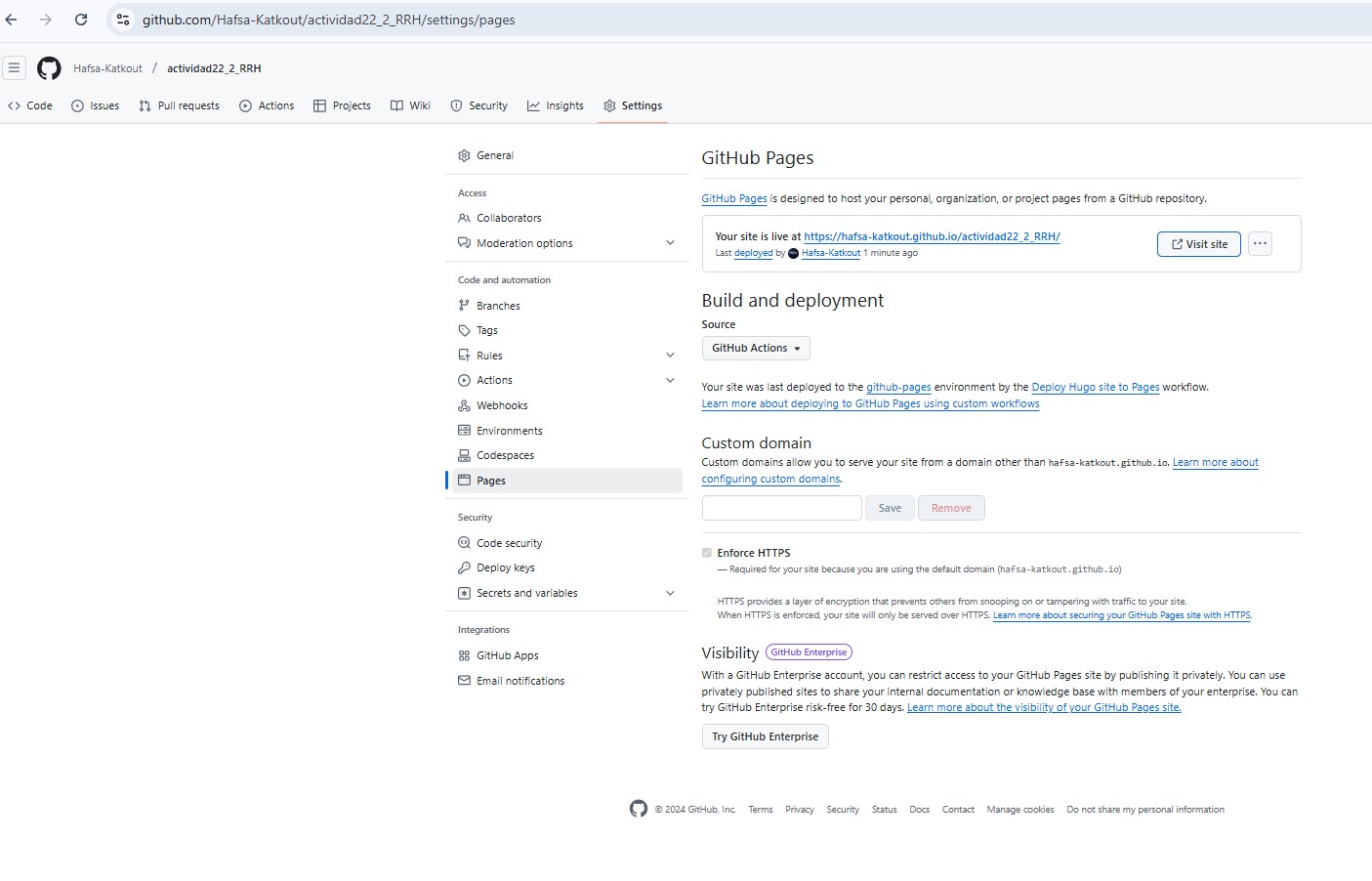Click the Visit site button
This screenshot has height=881, width=1372.
click(x=1198, y=243)
